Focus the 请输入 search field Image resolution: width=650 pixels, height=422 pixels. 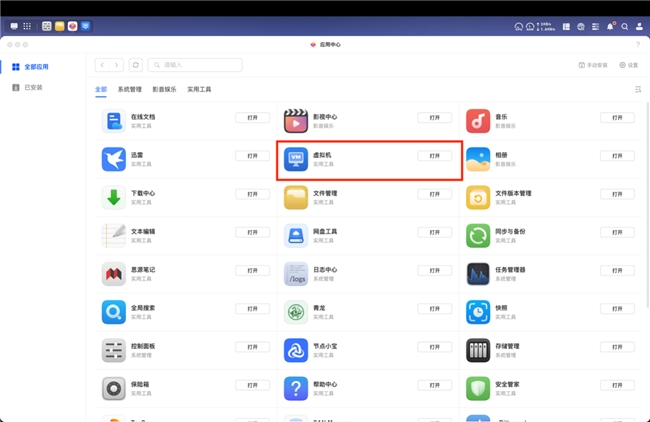coord(195,65)
